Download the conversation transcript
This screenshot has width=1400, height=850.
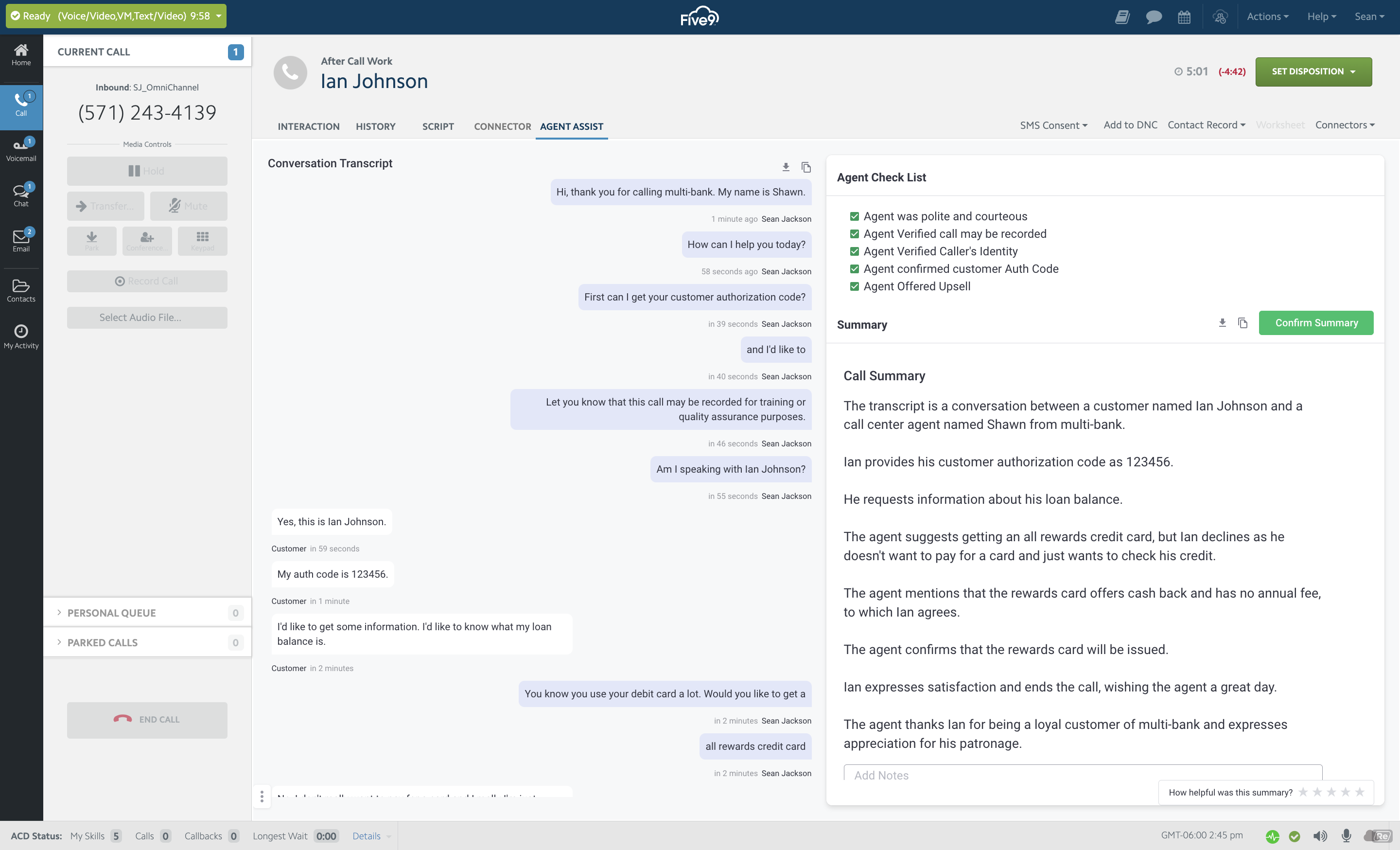[x=786, y=167]
